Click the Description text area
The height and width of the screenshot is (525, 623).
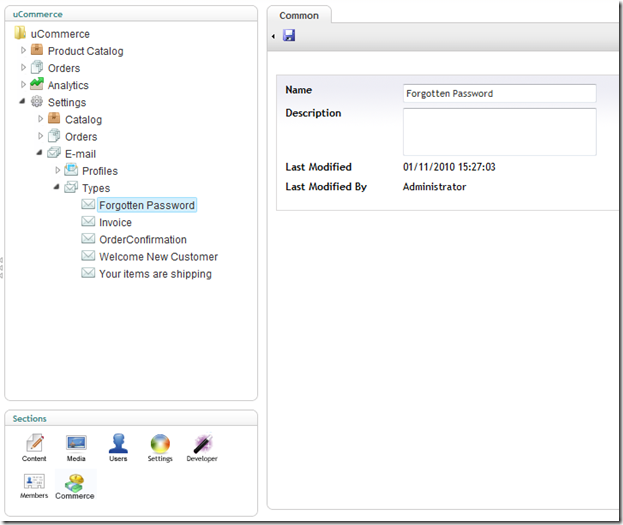tap(499, 132)
